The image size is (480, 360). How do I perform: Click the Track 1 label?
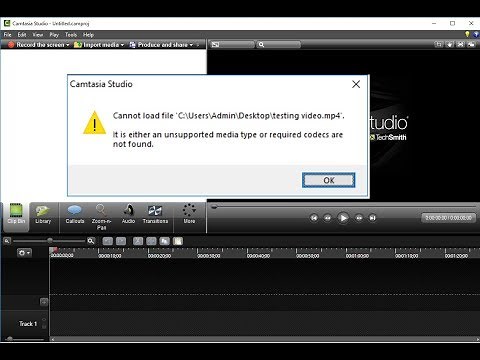pos(28,324)
